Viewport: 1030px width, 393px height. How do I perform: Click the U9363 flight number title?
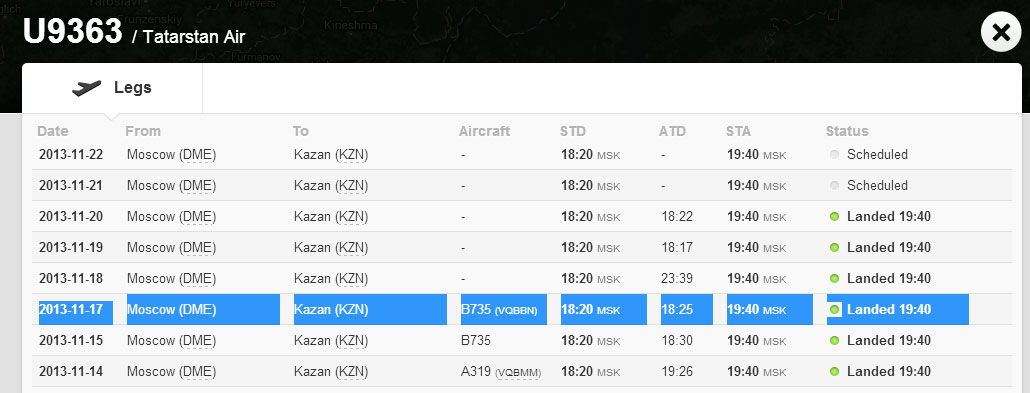tap(72, 32)
